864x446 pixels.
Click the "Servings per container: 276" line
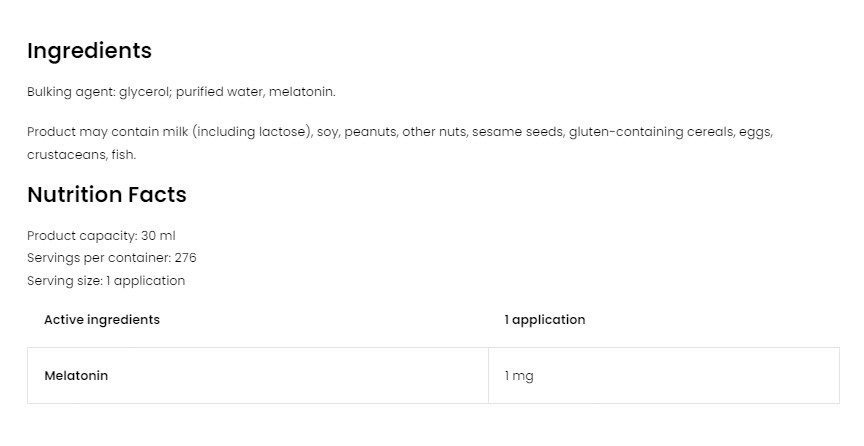(x=111, y=258)
